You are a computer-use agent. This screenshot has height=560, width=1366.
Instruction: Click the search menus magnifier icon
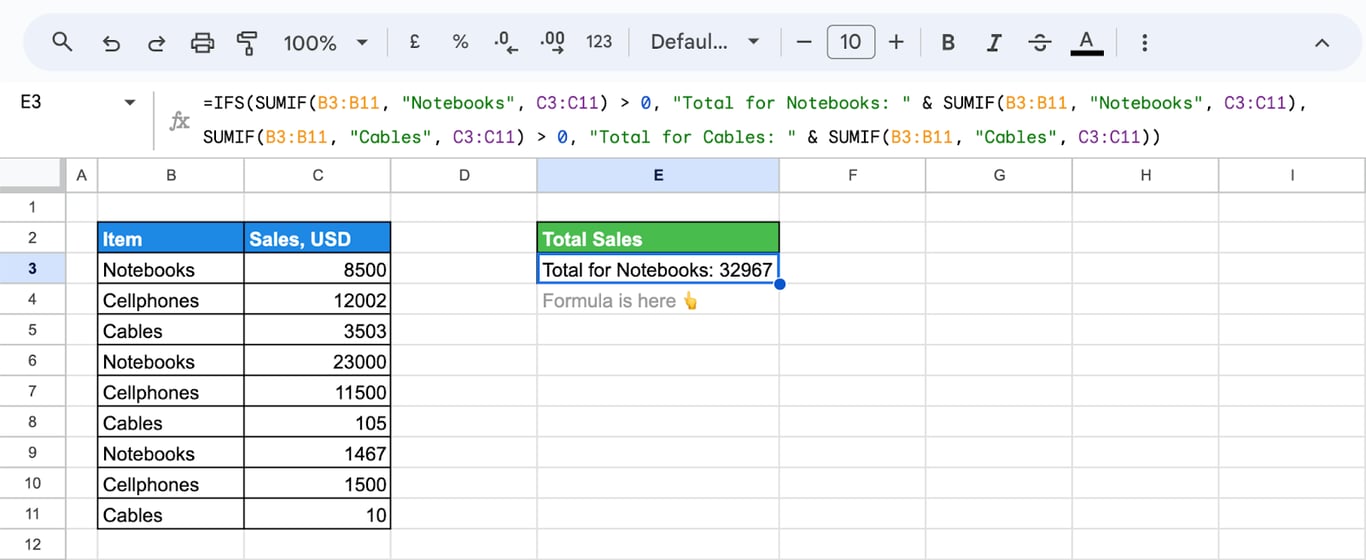coord(63,42)
